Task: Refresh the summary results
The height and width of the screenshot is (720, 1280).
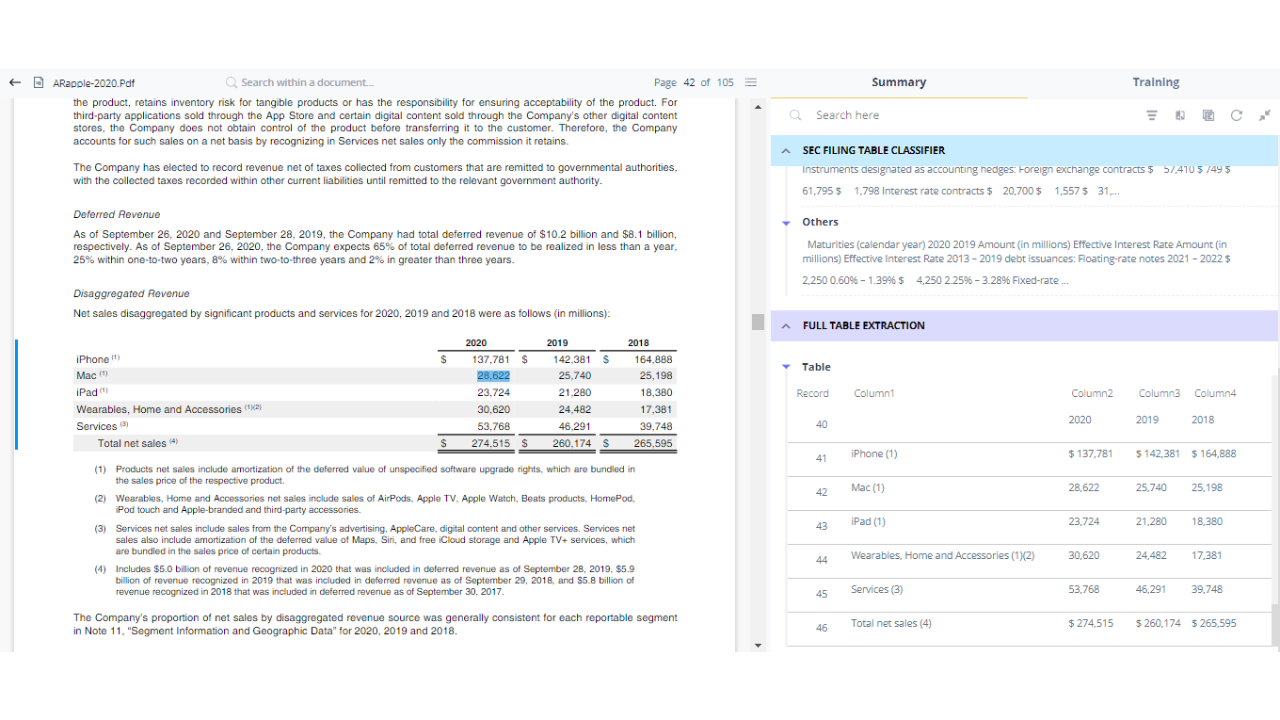Action: click(1237, 115)
